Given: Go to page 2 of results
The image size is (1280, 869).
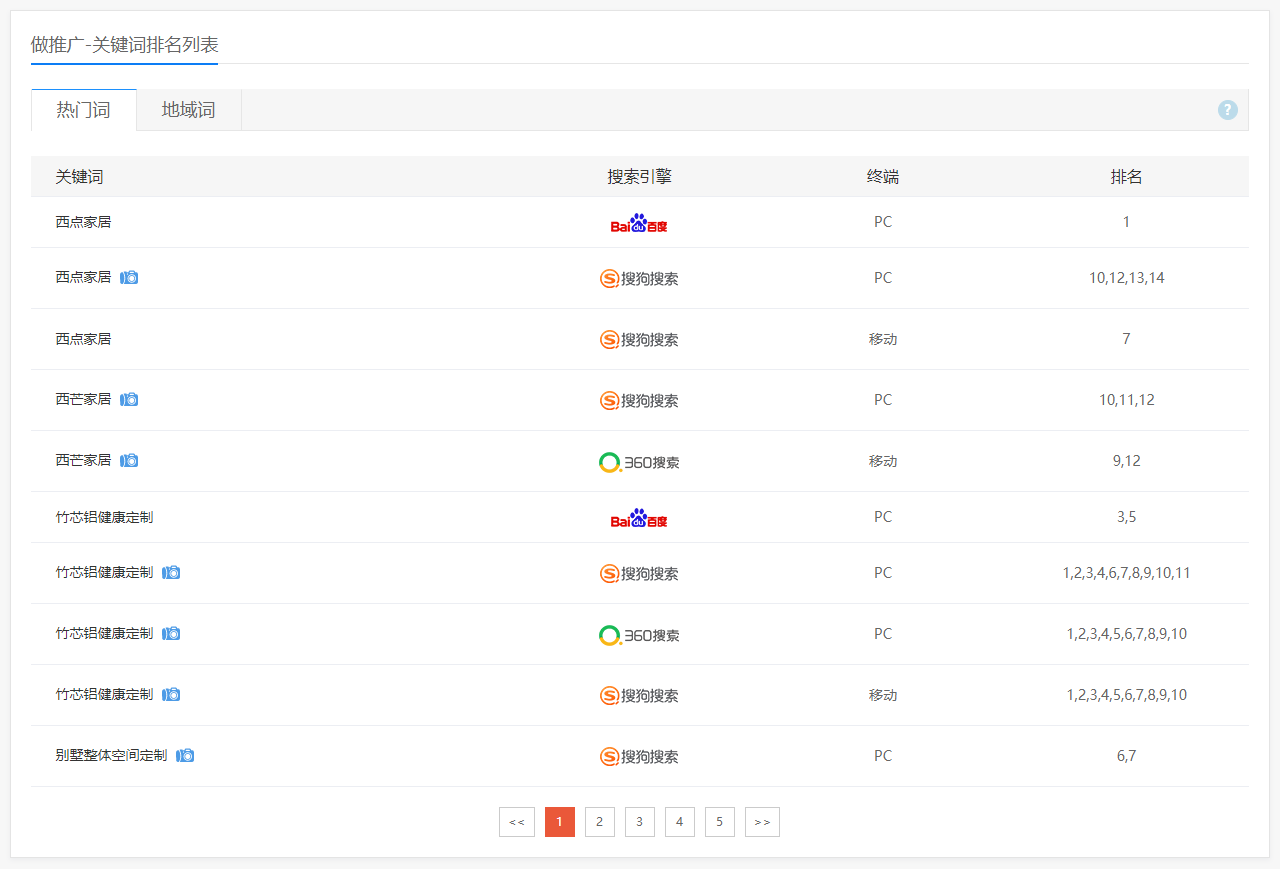Looking at the screenshot, I should click(x=599, y=822).
